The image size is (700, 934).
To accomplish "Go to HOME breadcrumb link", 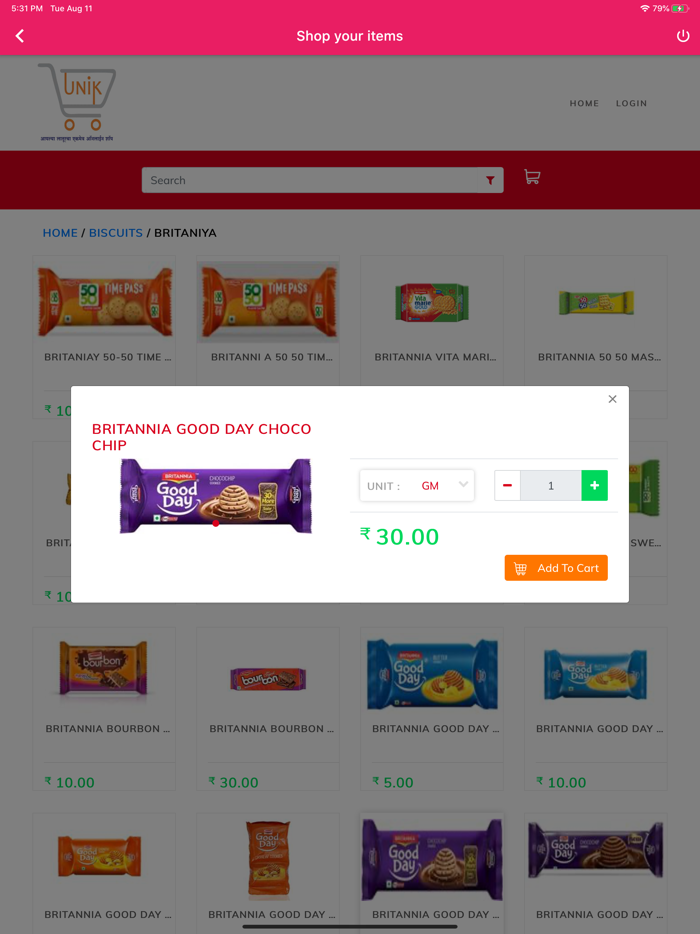I will coord(60,233).
